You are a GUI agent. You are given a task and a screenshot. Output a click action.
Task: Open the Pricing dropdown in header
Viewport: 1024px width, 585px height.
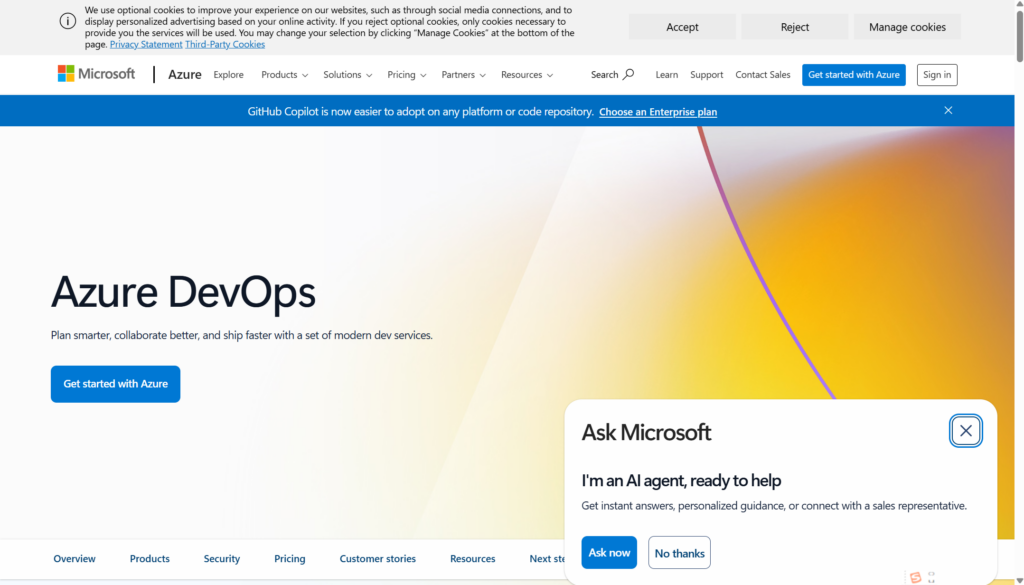tap(407, 74)
